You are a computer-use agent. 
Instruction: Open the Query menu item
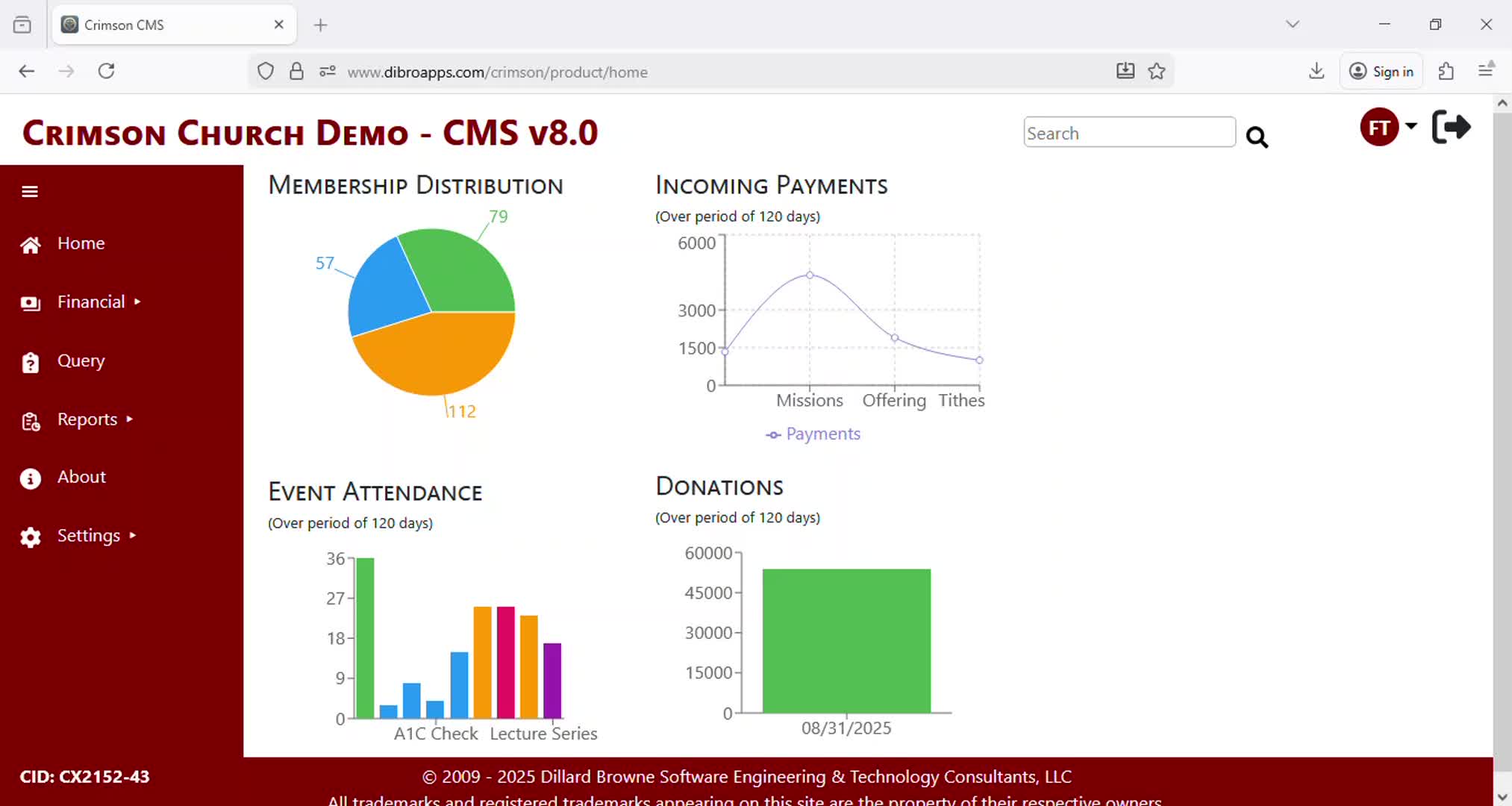pos(81,361)
